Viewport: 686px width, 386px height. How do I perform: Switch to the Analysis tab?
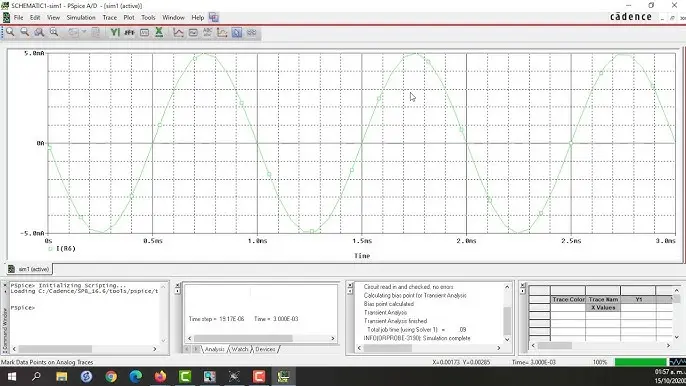pos(214,349)
